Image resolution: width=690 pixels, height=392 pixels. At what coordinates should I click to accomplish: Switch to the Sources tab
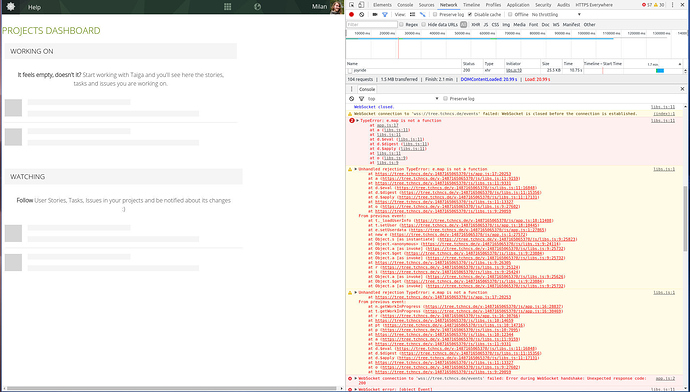pos(426,5)
